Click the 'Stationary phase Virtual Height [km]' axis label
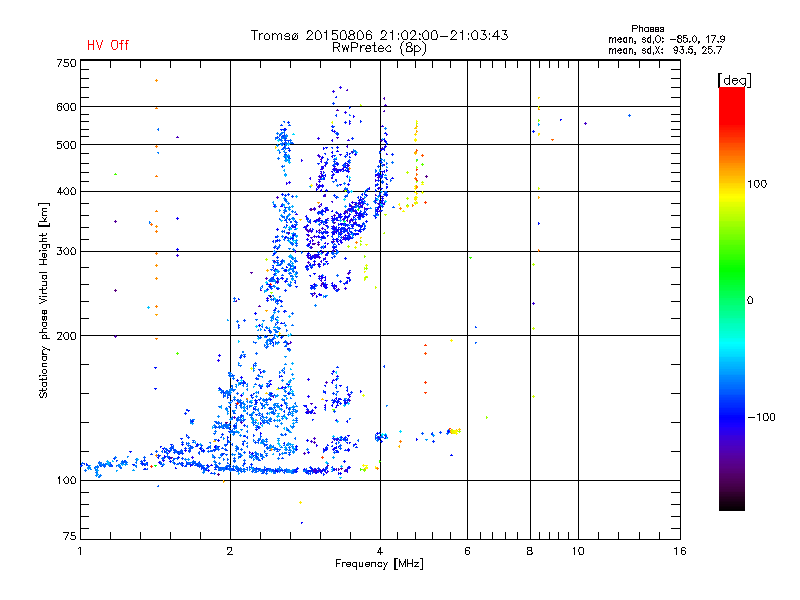This screenshot has width=800, height=600. coord(44,301)
